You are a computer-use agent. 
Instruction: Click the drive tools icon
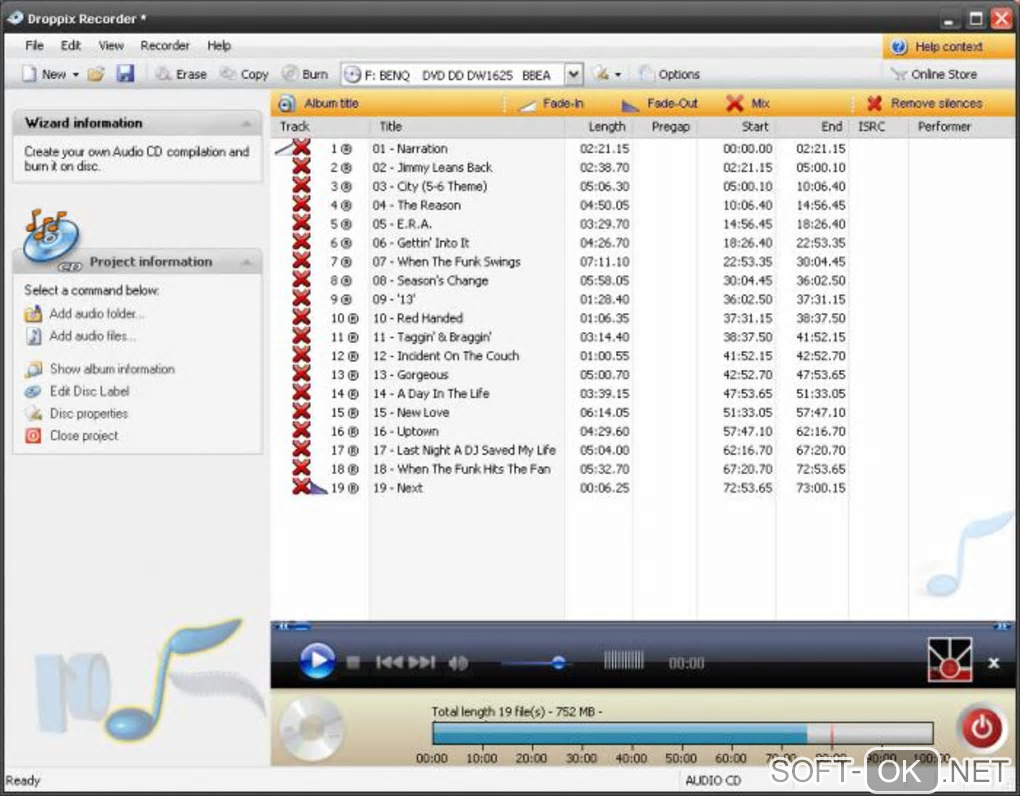click(x=602, y=73)
